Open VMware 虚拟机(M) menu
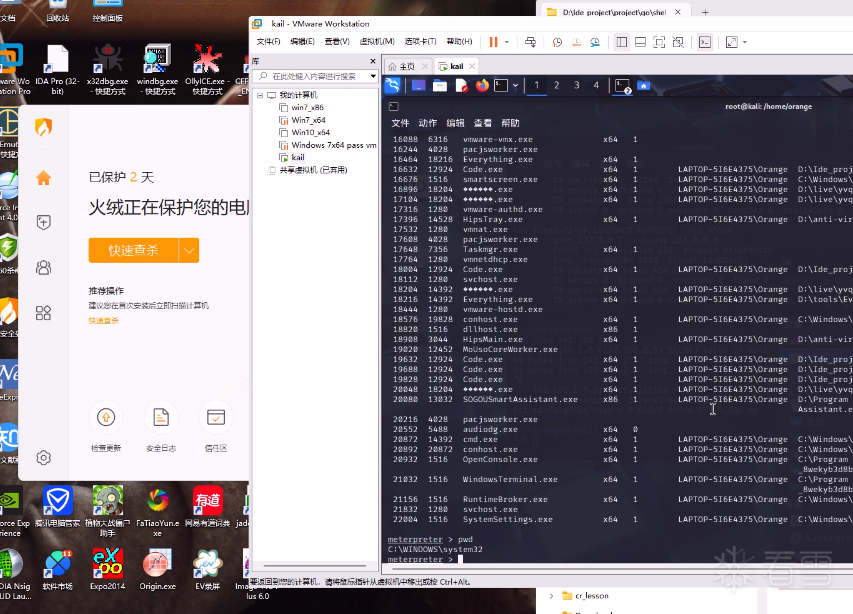Viewport: 853px width, 614px height. [x=377, y=42]
